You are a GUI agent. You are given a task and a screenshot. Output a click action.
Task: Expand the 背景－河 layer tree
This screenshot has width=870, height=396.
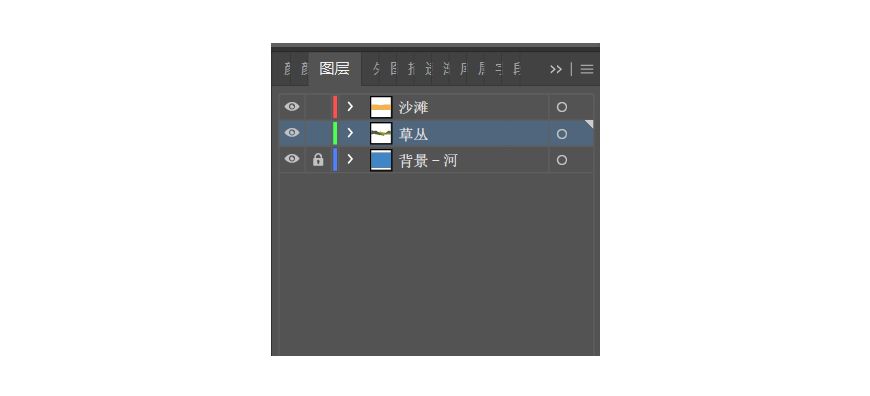(350, 160)
